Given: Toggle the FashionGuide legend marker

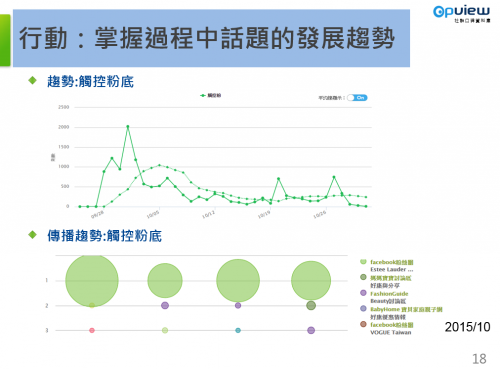Looking at the screenshot, I should 363,293.
